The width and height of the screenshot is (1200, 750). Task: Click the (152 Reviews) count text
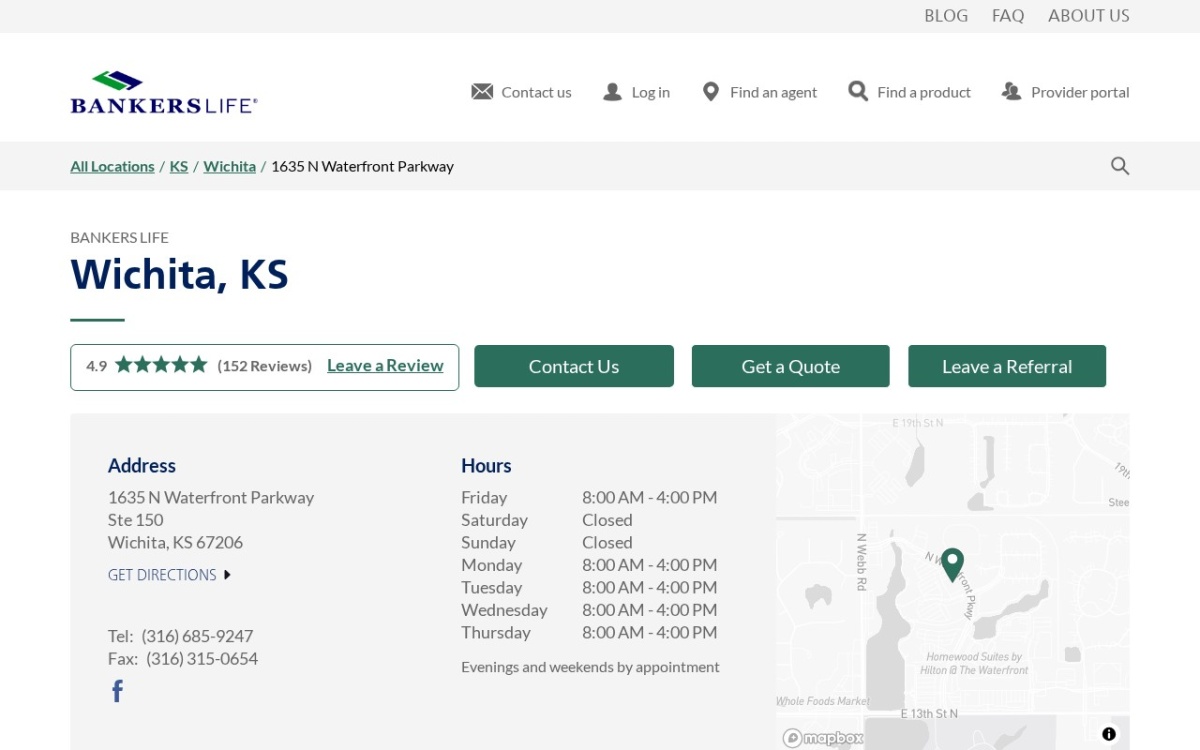coord(265,366)
